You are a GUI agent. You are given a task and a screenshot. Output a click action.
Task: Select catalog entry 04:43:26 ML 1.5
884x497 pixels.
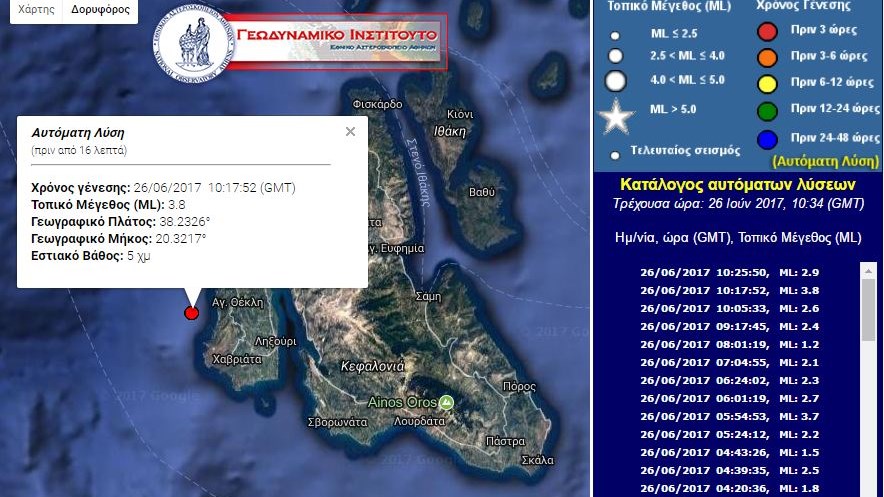coord(730,453)
